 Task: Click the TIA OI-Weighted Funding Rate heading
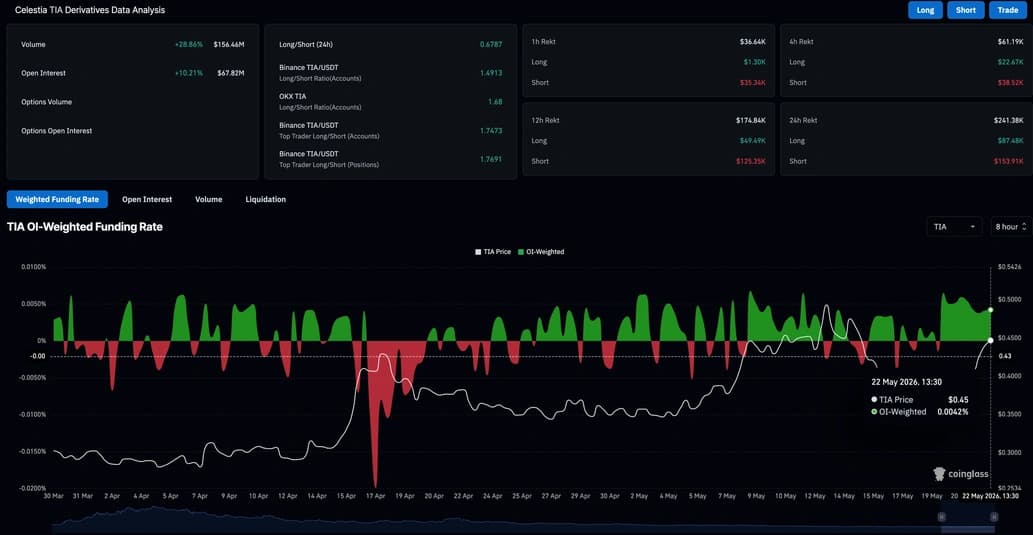84,227
